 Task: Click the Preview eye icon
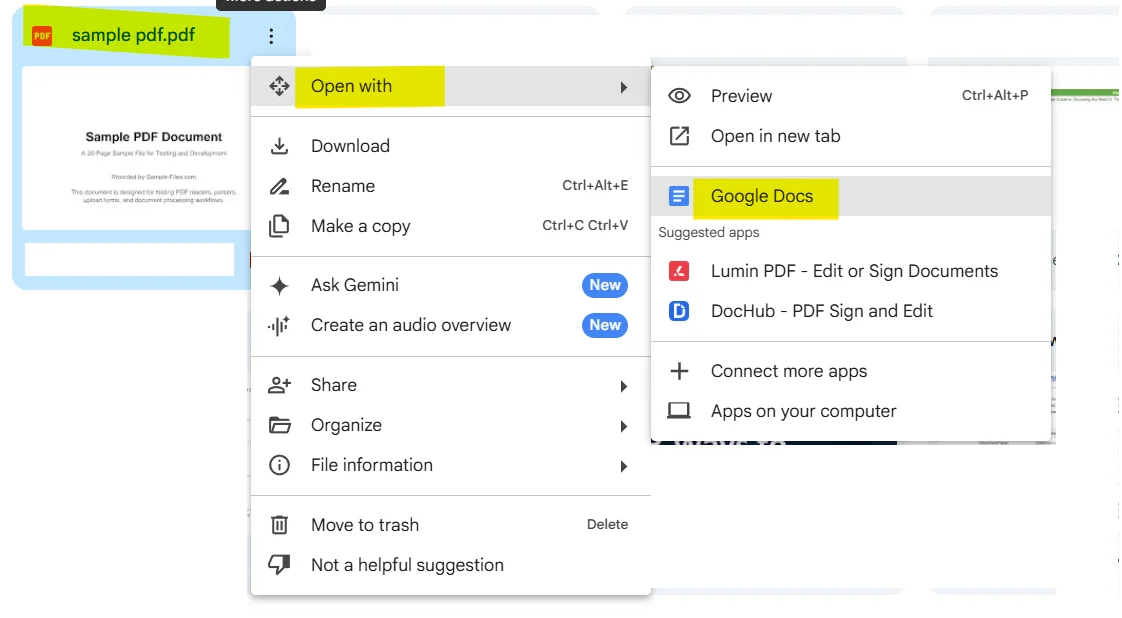click(679, 96)
